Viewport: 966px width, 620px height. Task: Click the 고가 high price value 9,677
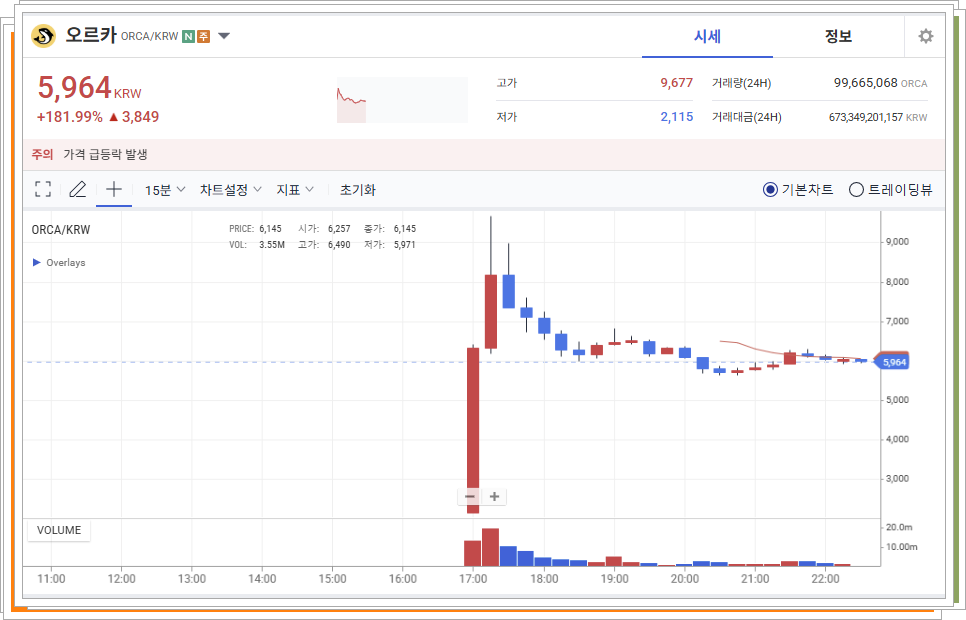pos(677,83)
